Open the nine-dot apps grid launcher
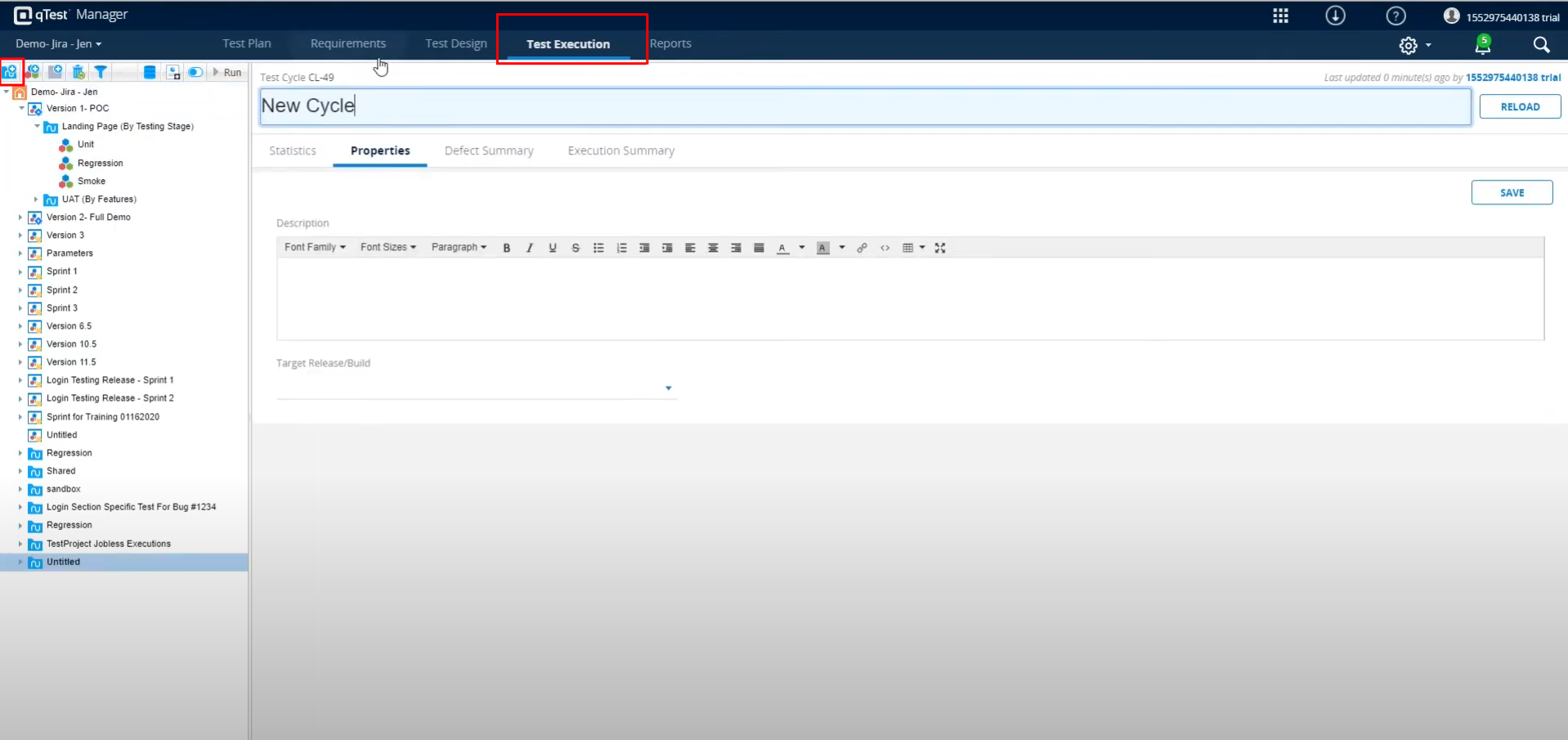 click(x=1280, y=16)
